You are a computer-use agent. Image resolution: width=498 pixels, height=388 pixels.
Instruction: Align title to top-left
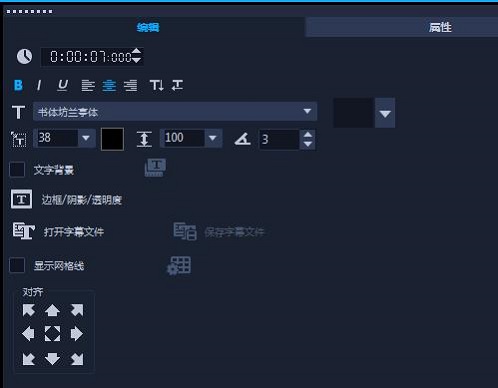tap(29, 310)
